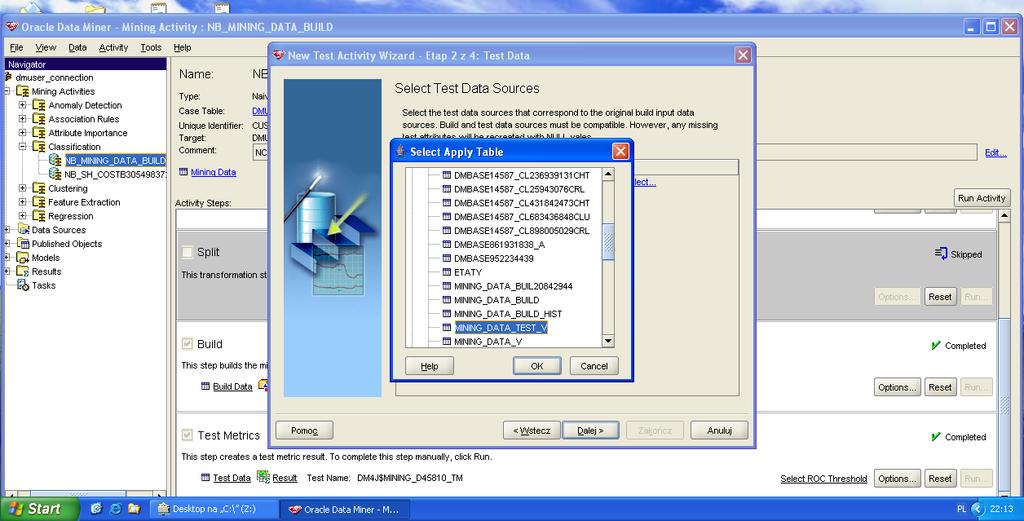Click the Anuluj wizard button
Viewport: 1024px width, 521px height.
[x=719, y=430]
